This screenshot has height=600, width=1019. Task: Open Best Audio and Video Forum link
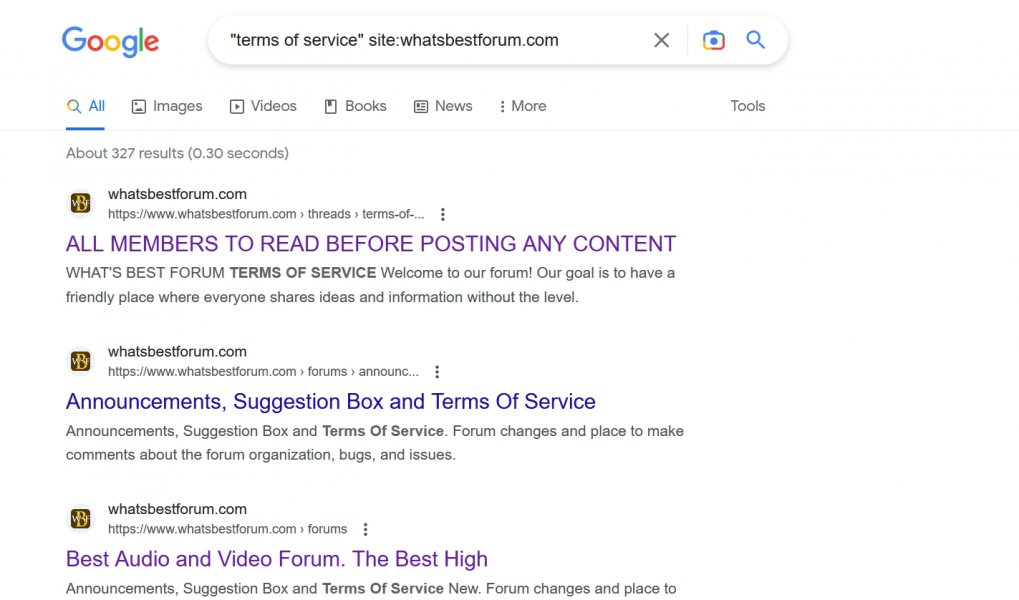(277, 559)
